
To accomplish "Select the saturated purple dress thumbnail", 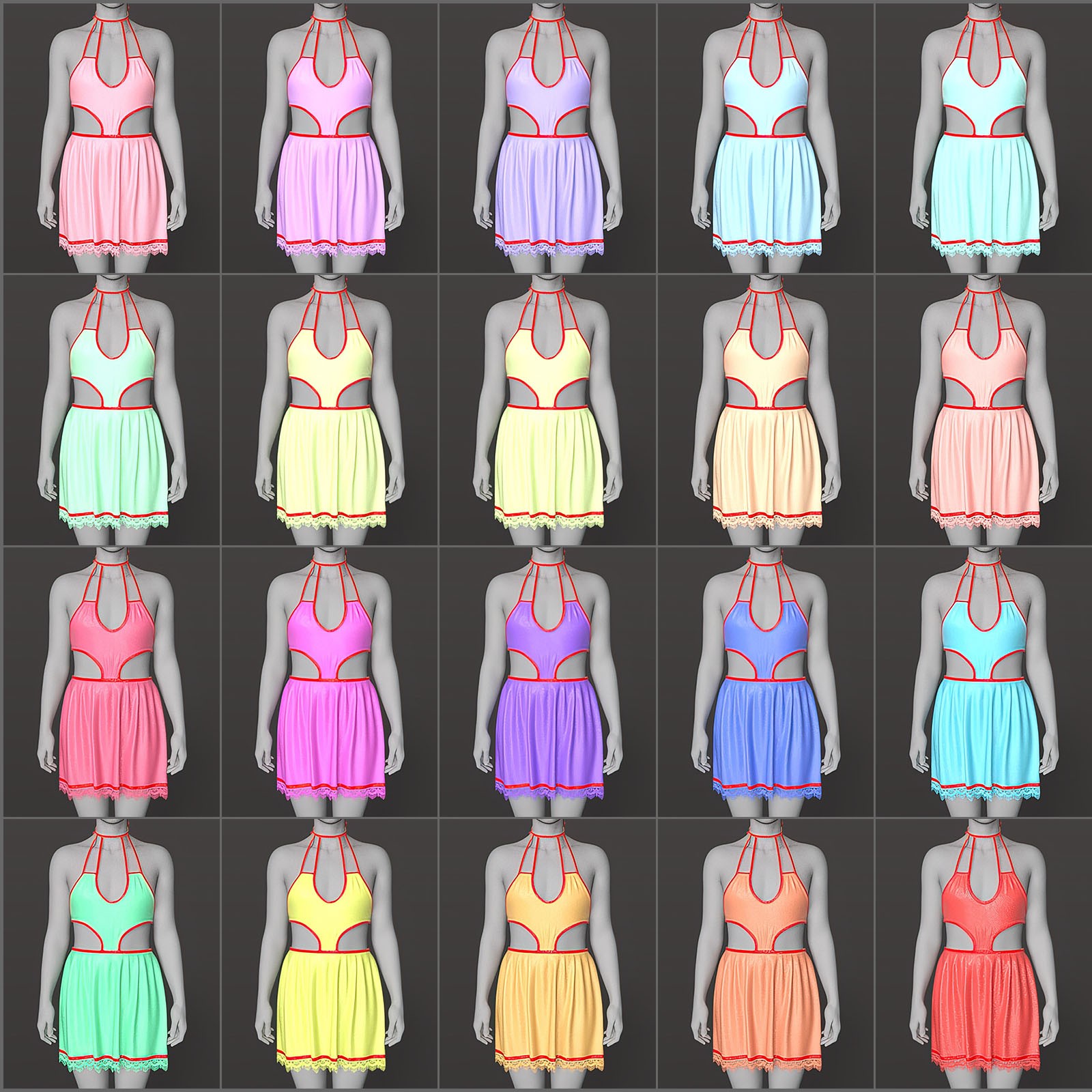I will (548, 682).
